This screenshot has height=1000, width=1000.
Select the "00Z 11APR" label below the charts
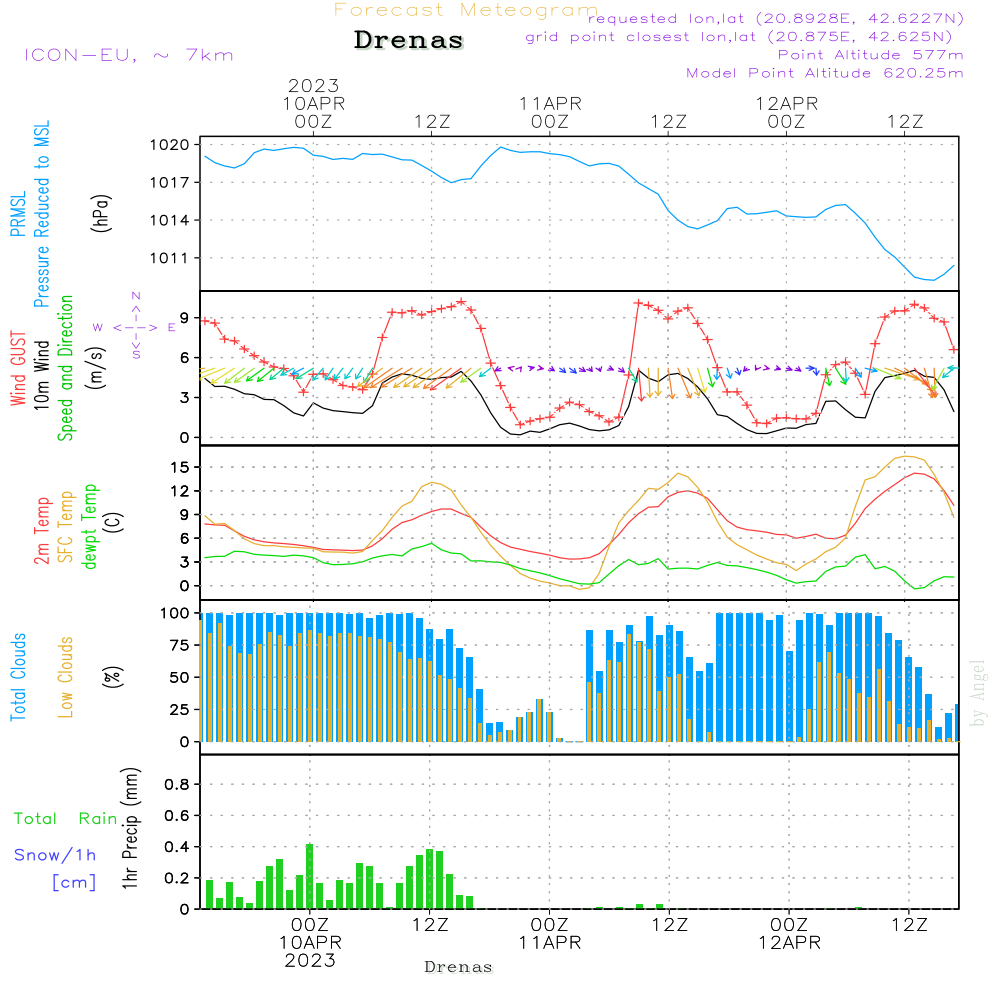[x=550, y=934]
